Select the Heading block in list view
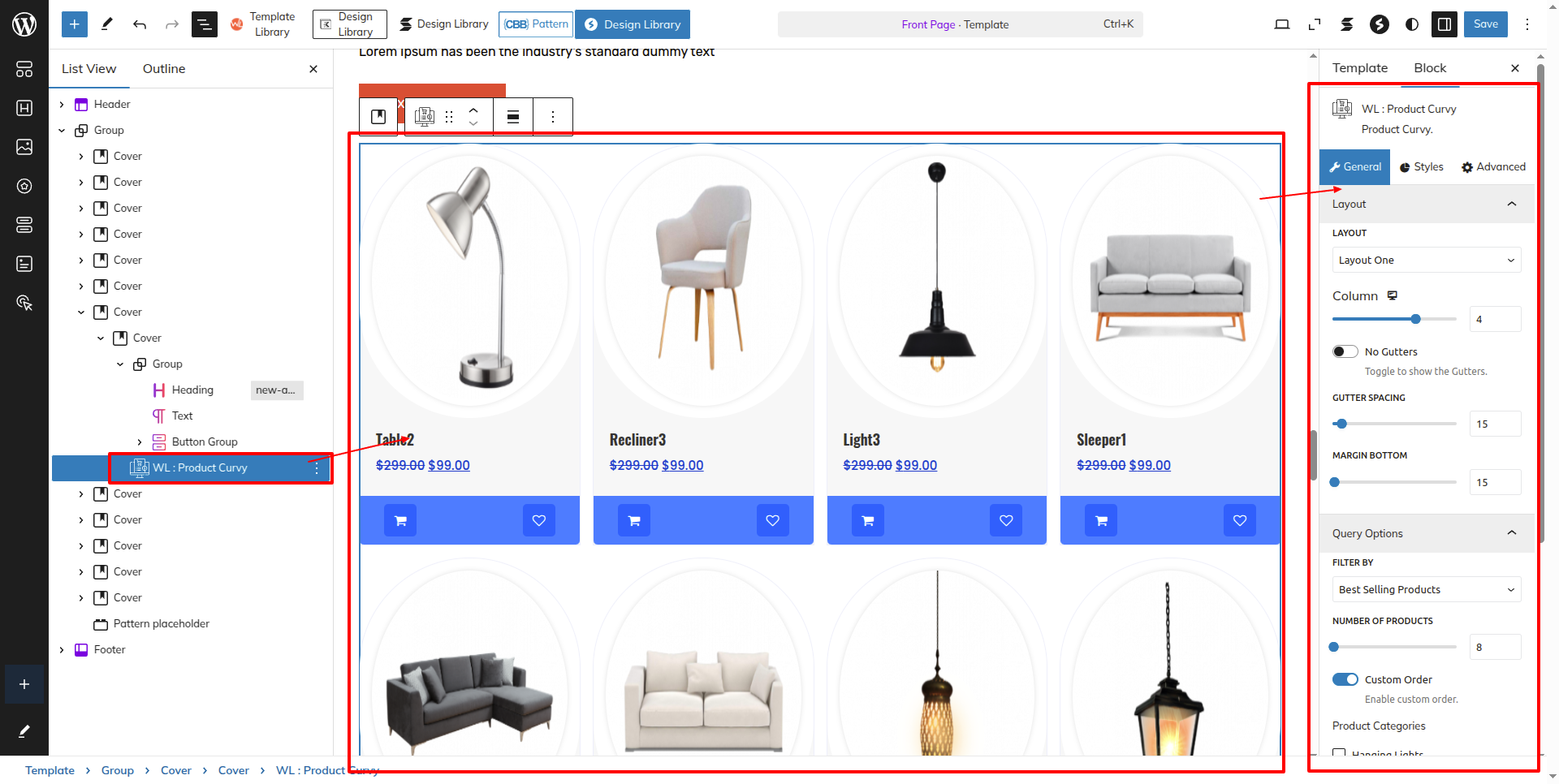 coord(192,390)
